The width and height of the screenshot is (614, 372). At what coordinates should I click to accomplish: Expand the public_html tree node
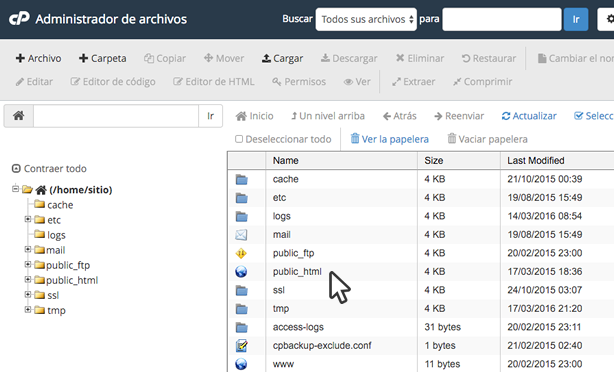click(x=28, y=280)
